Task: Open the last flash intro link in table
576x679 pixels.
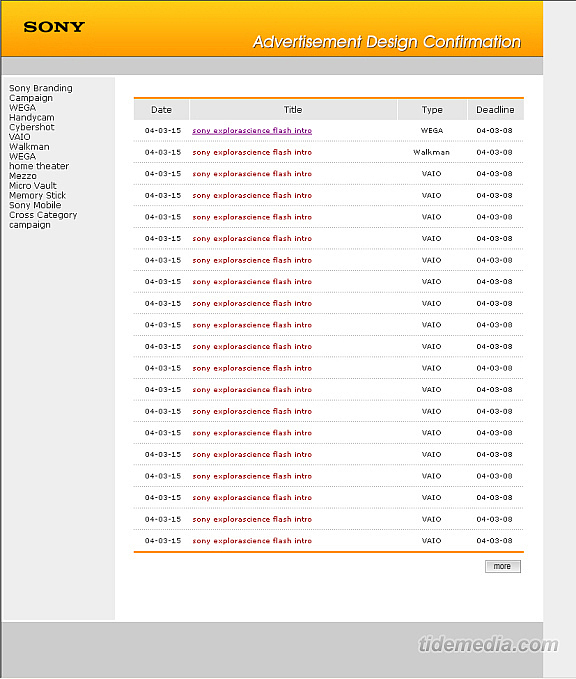Action: pyautogui.click(x=252, y=540)
